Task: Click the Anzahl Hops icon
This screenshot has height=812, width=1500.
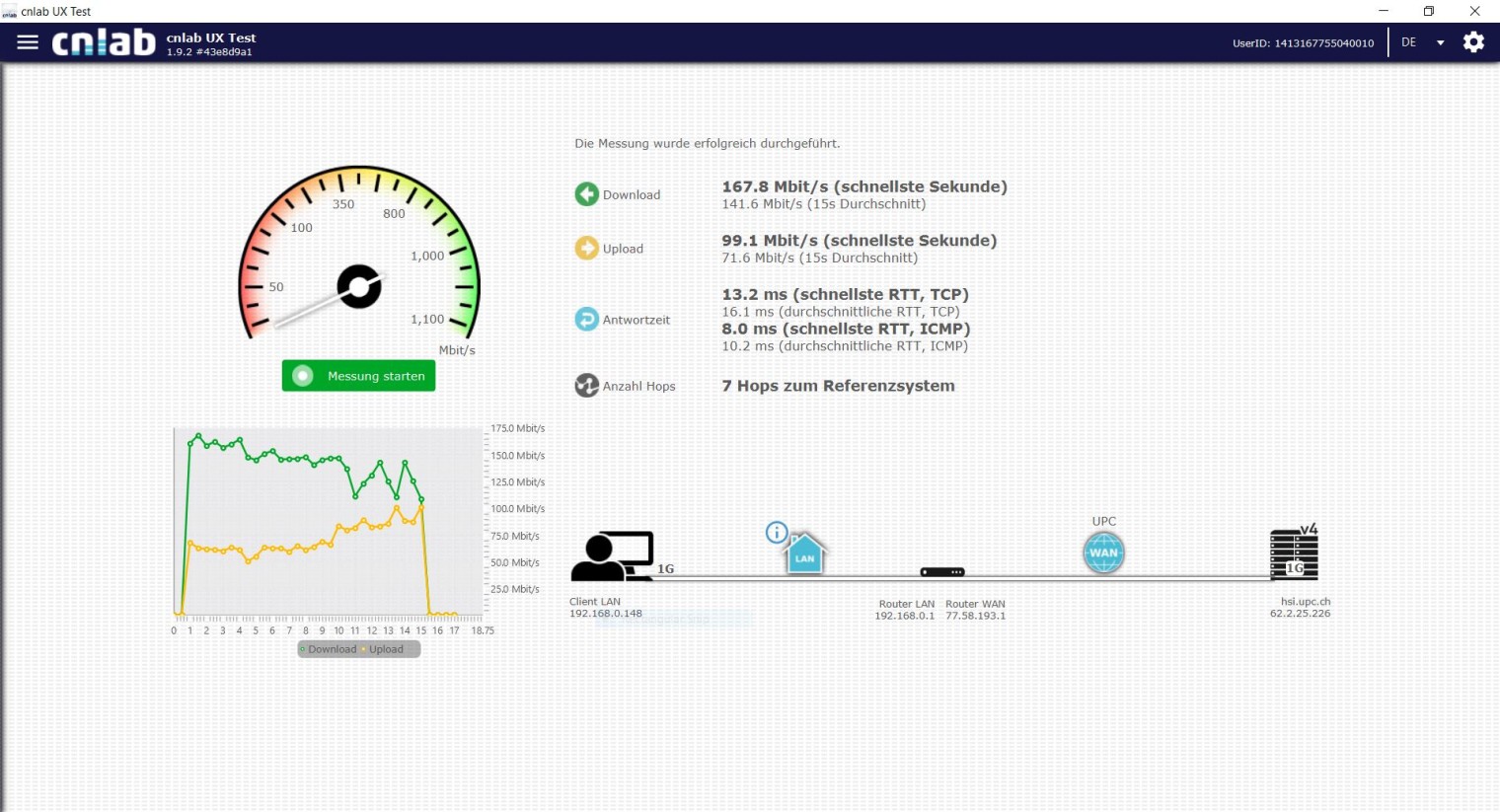Action: (587, 386)
